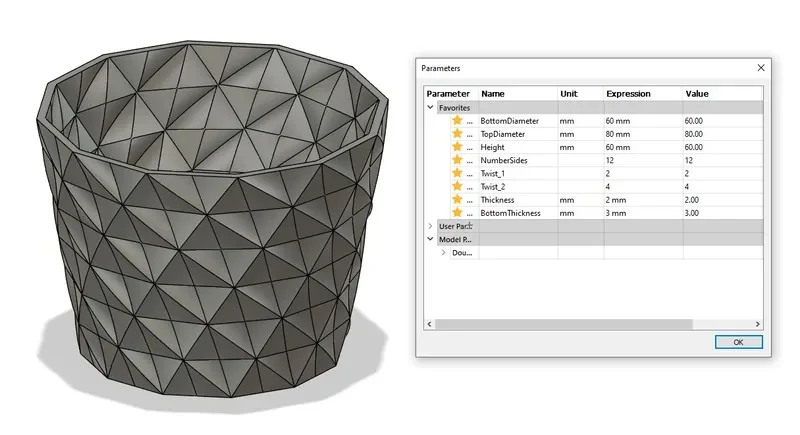Toggle the Twist_1 favorite star

[x=457, y=173]
